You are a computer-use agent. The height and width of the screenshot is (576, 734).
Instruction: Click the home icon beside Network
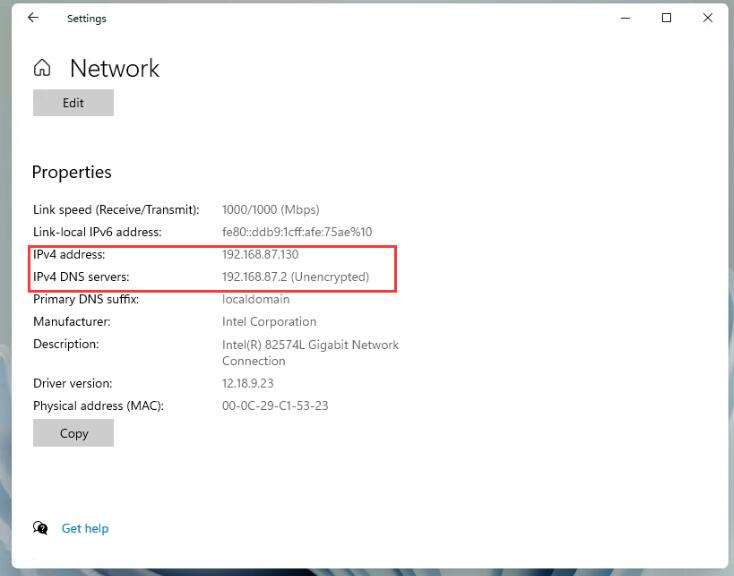(42, 68)
